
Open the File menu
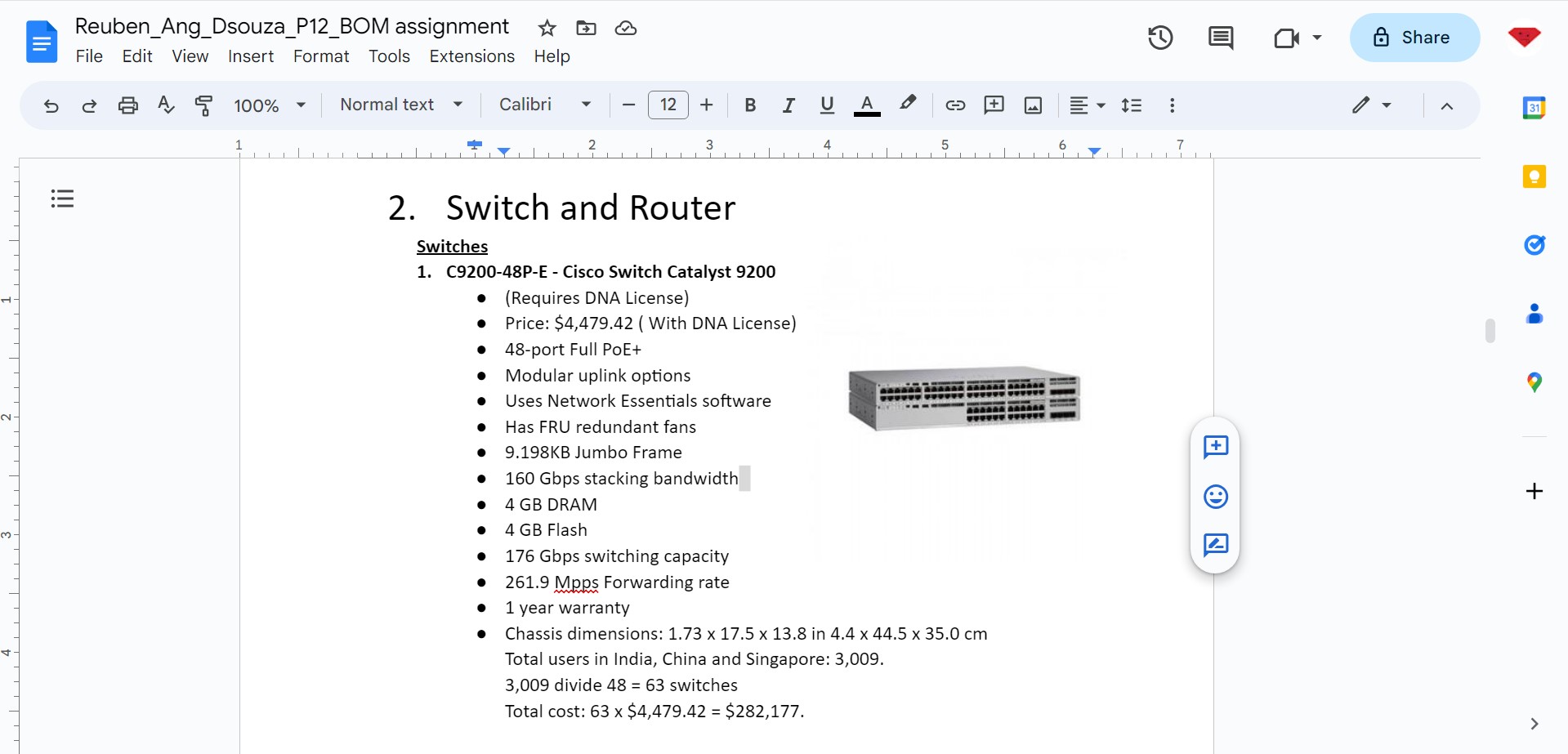click(89, 56)
